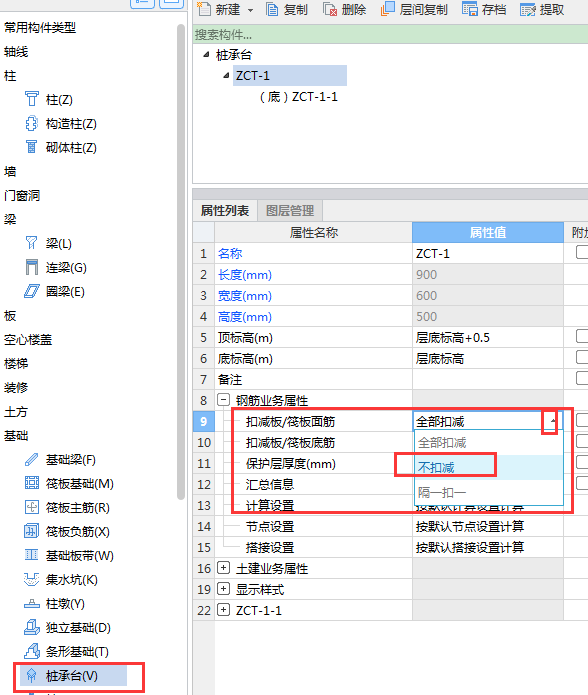Screen dimensions: 588x695
Task: Open the 楼梯 category
Action: pyautogui.click(x=16, y=364)
